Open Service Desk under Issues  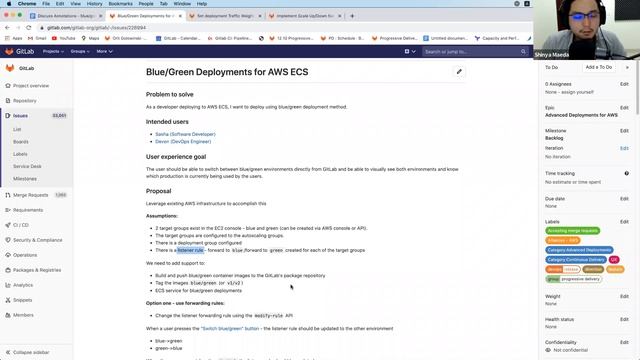click(27, 167)
